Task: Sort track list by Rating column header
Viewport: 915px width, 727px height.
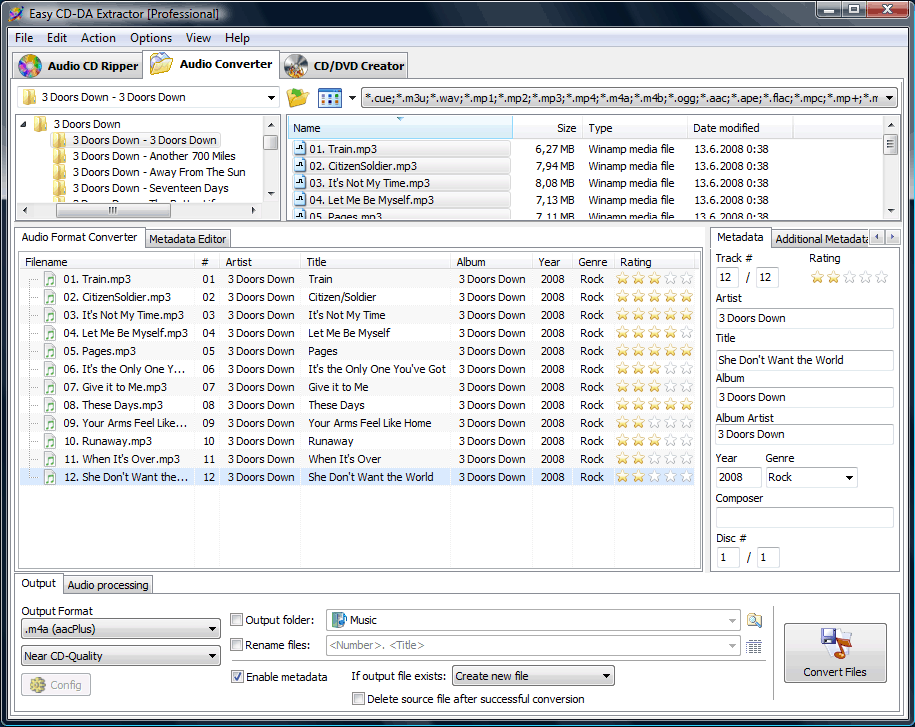Action: pos(654,262)
